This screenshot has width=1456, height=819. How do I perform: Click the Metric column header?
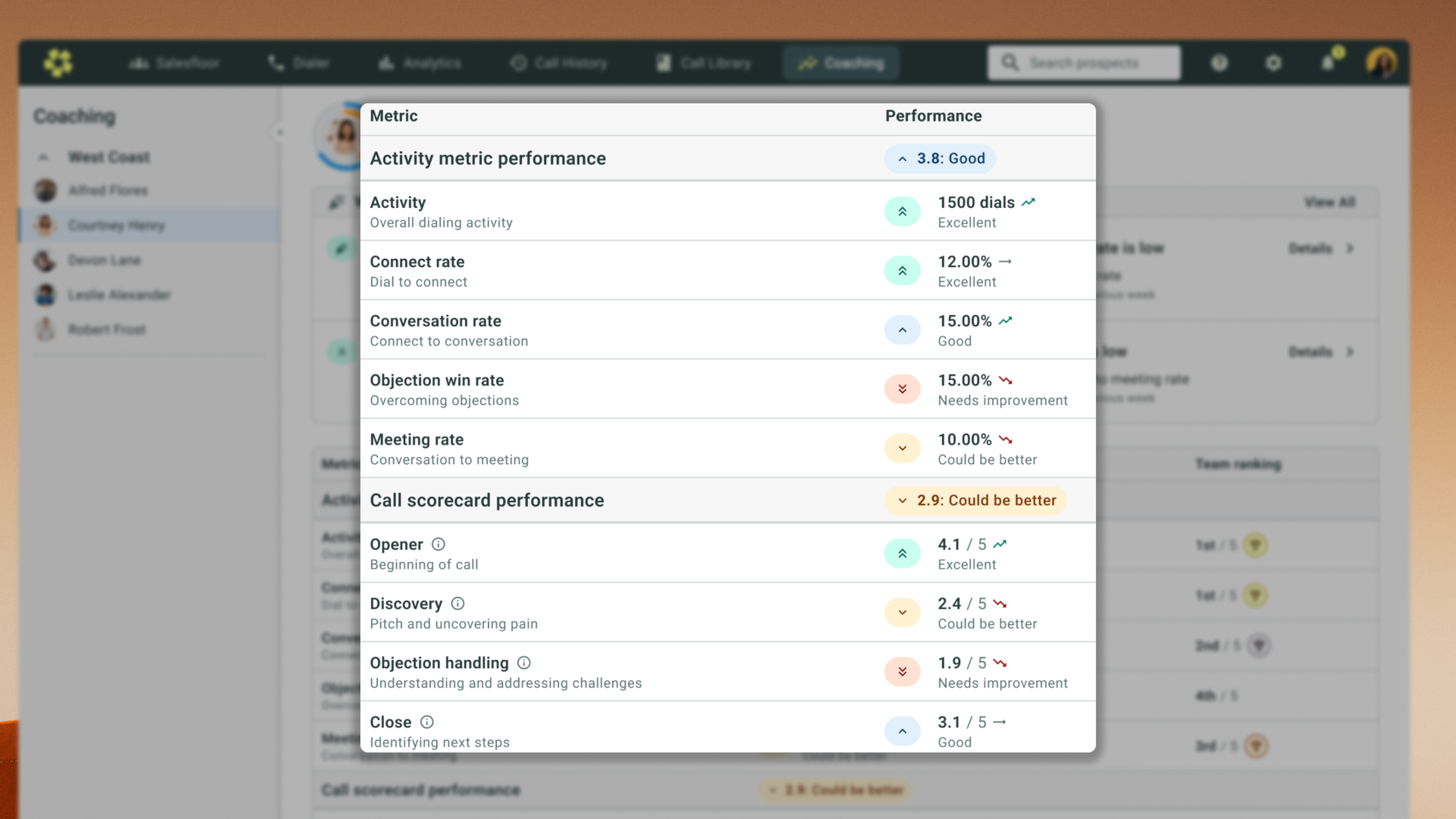(394, 115)
